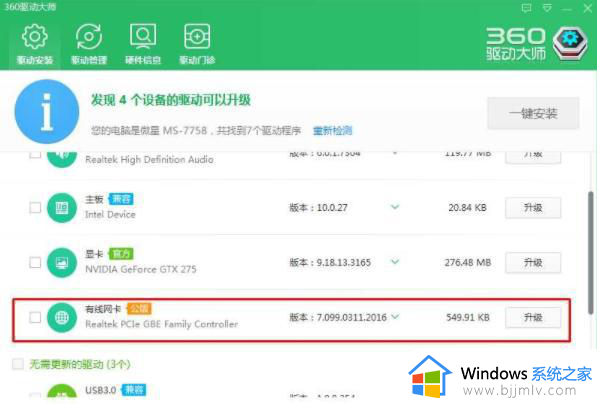This screenshot has height=404, width=597.
Task: Tick the NVIDIA GeForce GTX 275 checkbox
Action: [35, 262]
